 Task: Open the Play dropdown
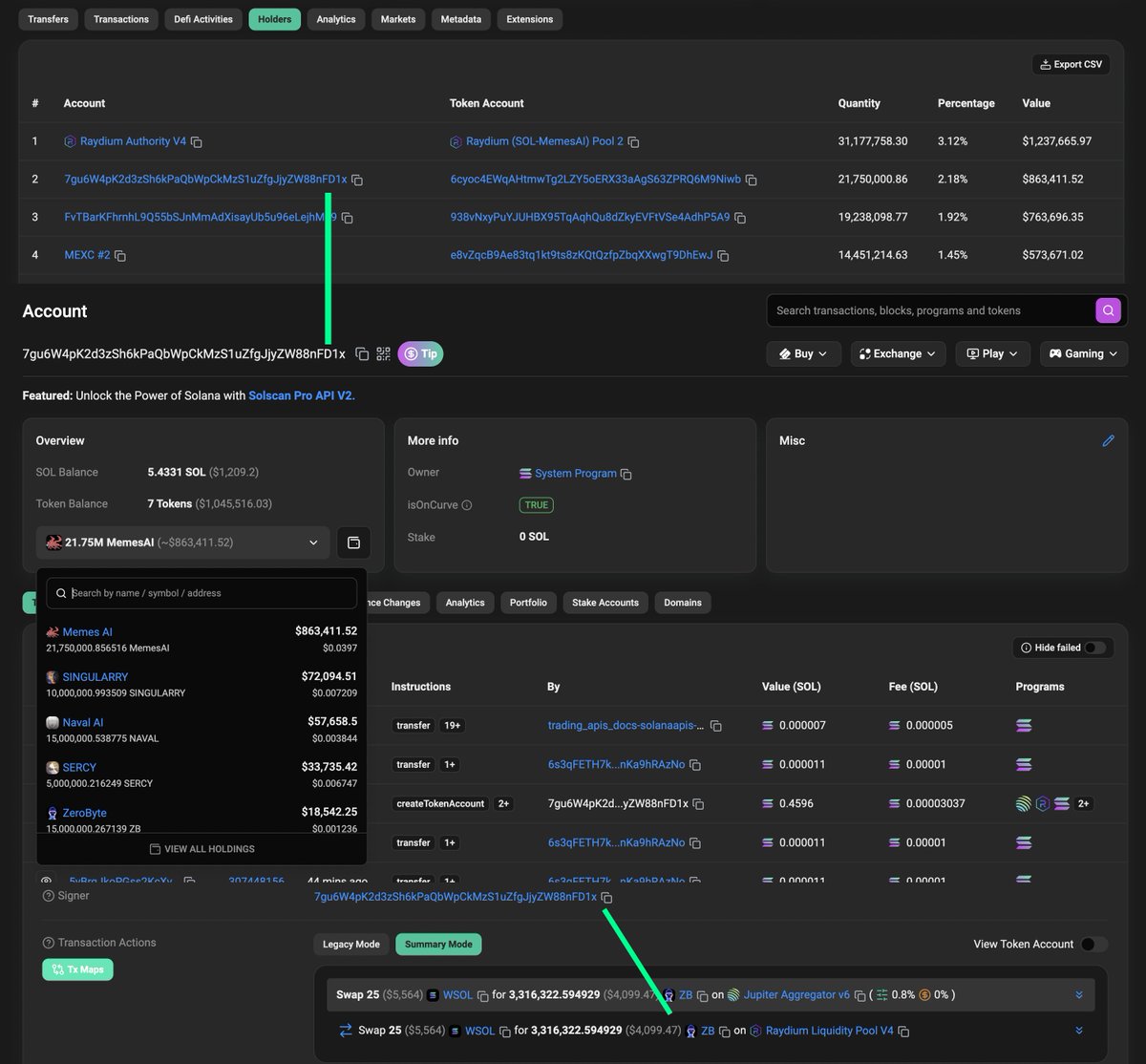pos(993,353)
